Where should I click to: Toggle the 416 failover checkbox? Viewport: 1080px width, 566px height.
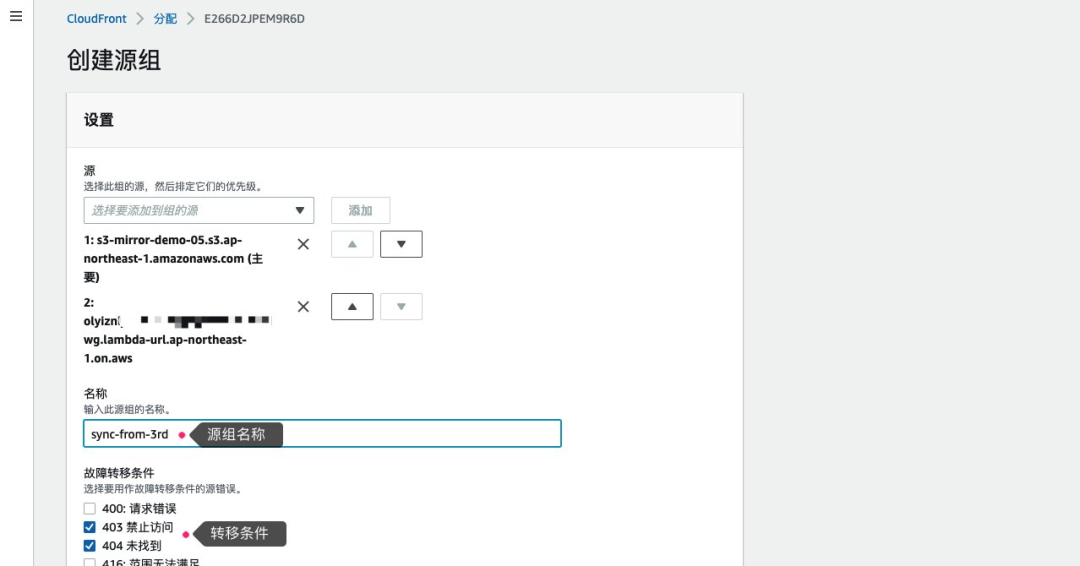[x=90, y=562]
